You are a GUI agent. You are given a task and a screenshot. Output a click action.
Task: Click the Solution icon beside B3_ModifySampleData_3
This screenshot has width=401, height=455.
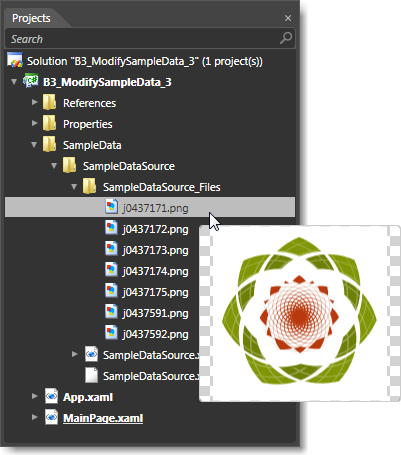pyautogui.click(x=15, y=60)
